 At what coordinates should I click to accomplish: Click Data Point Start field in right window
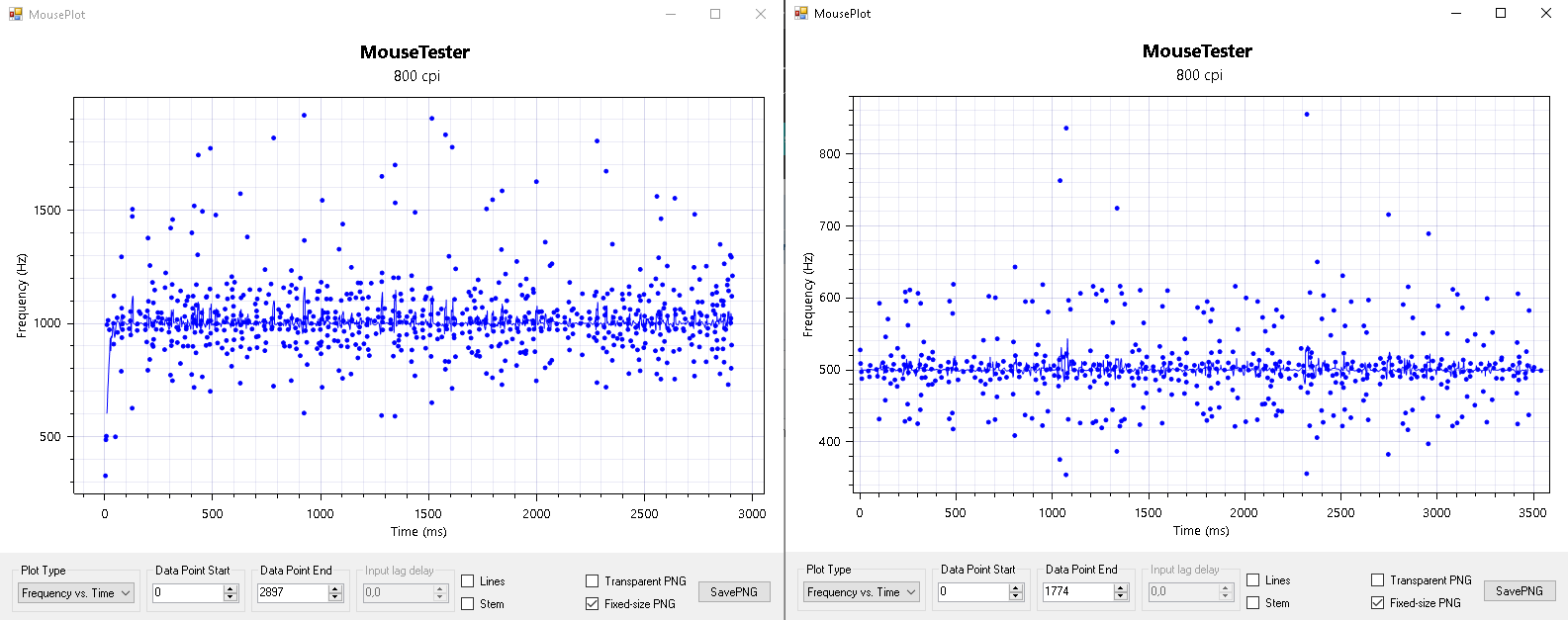click(x=972, y=592)
